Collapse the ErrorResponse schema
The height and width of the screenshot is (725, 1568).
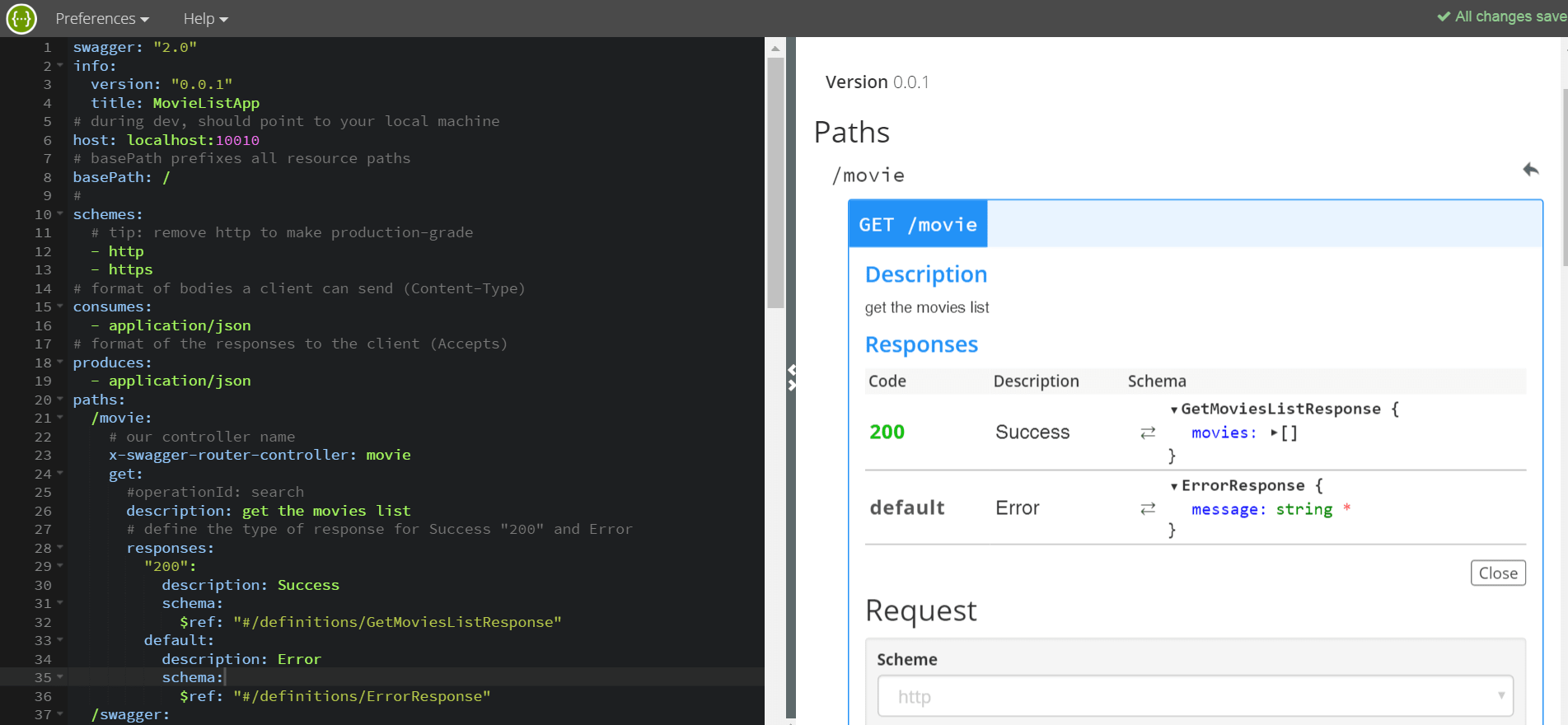pyautogui.click(x=1174, y=486)
